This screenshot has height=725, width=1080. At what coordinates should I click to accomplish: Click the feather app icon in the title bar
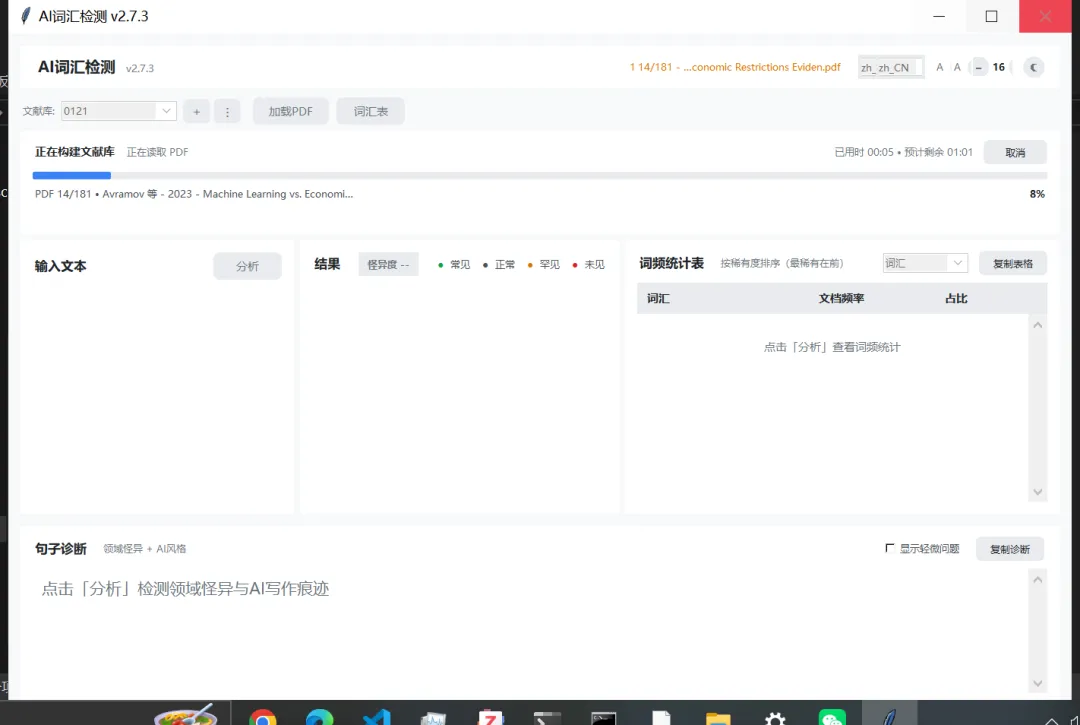(25, 16)
